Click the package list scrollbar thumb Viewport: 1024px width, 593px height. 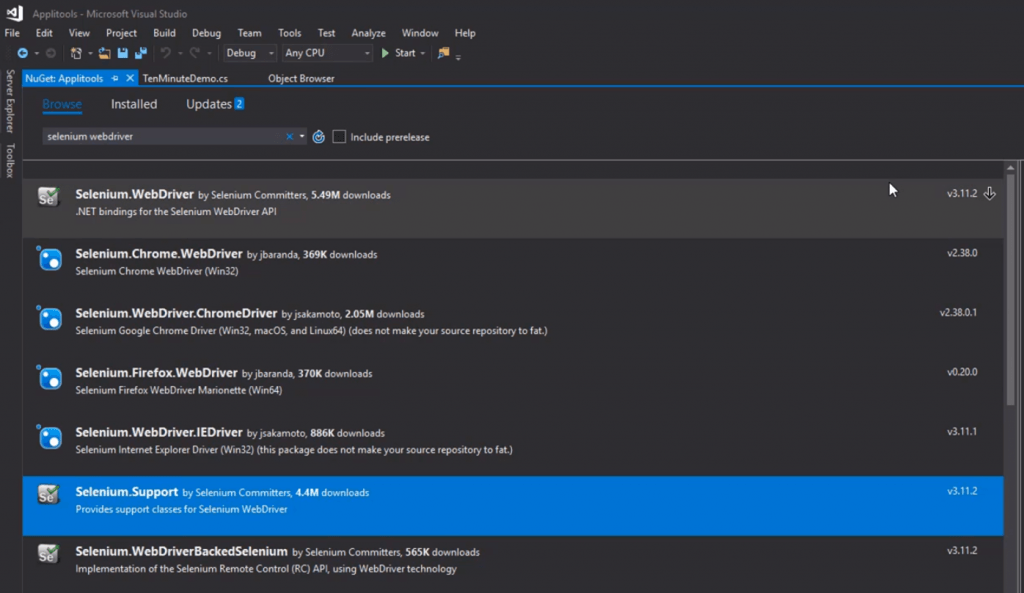click(x=1010, y=291)
